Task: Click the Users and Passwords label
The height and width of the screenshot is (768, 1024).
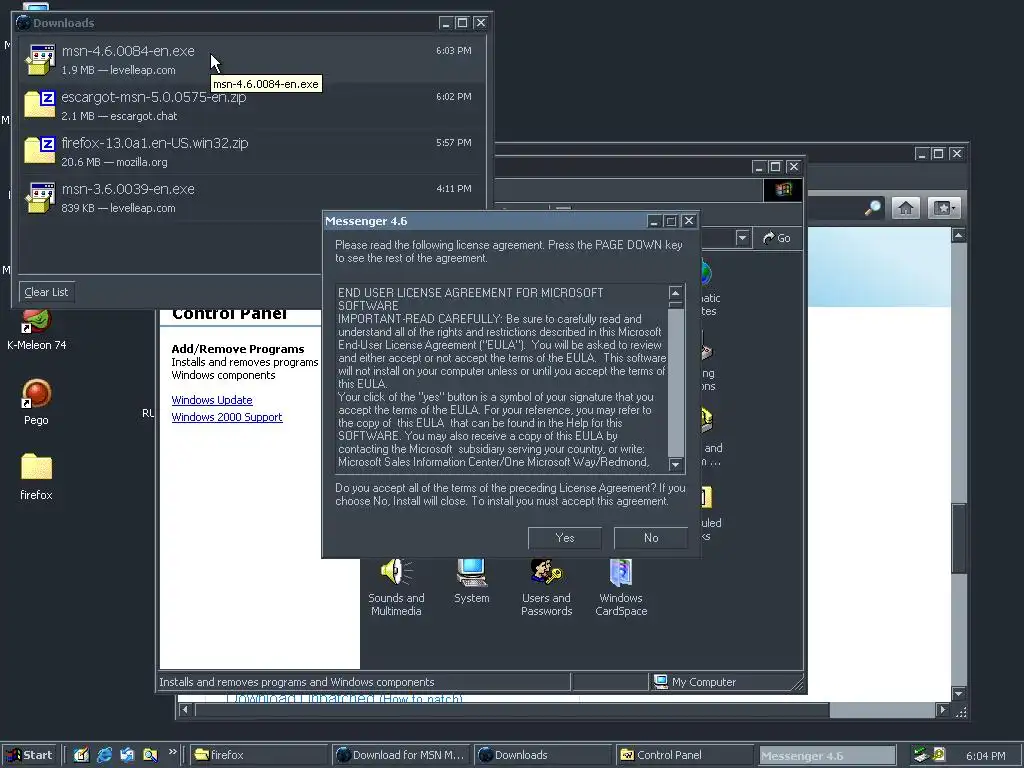Action: click(x=546, y=604)
